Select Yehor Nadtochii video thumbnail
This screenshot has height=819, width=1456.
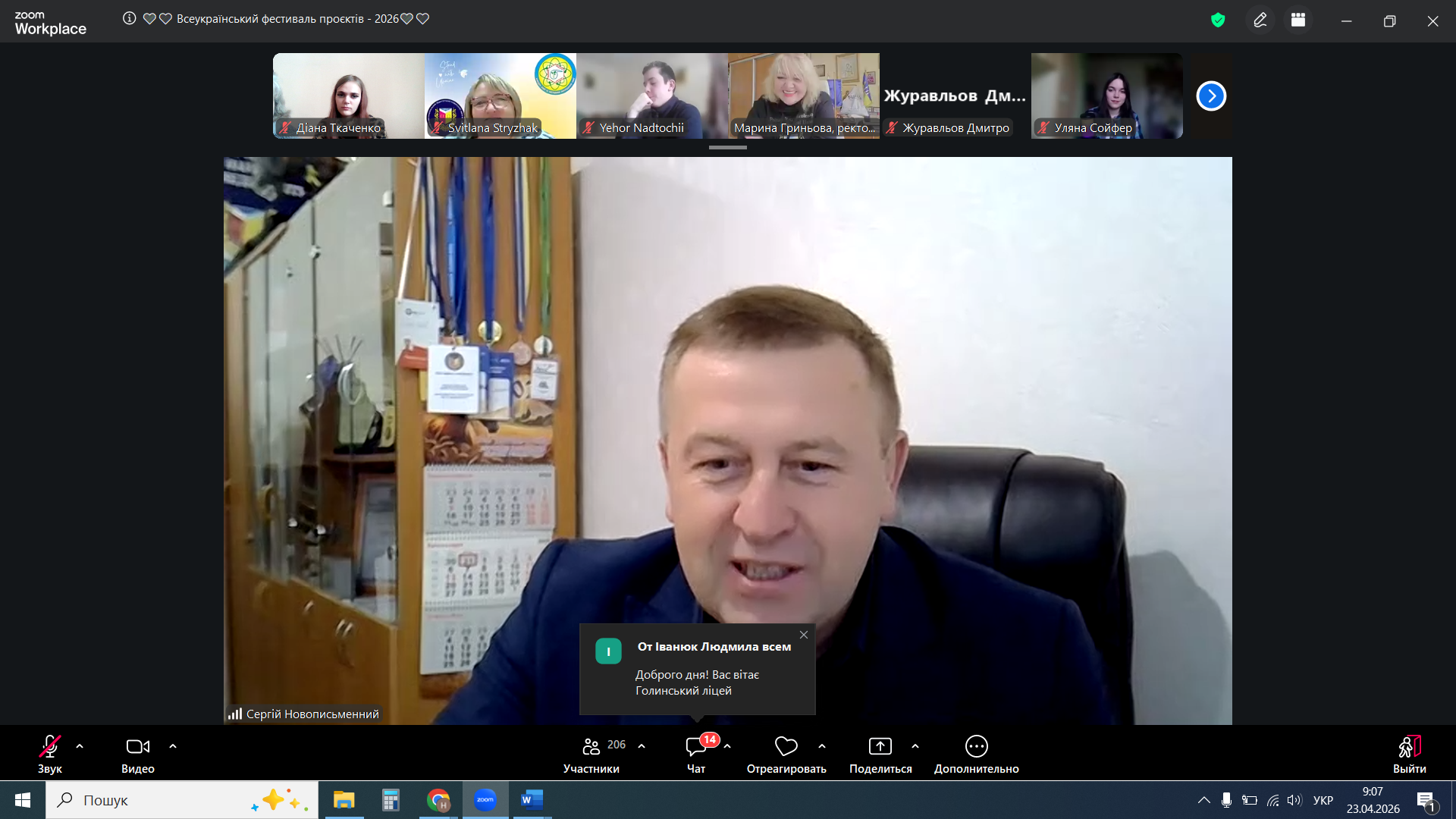point(651,96)
